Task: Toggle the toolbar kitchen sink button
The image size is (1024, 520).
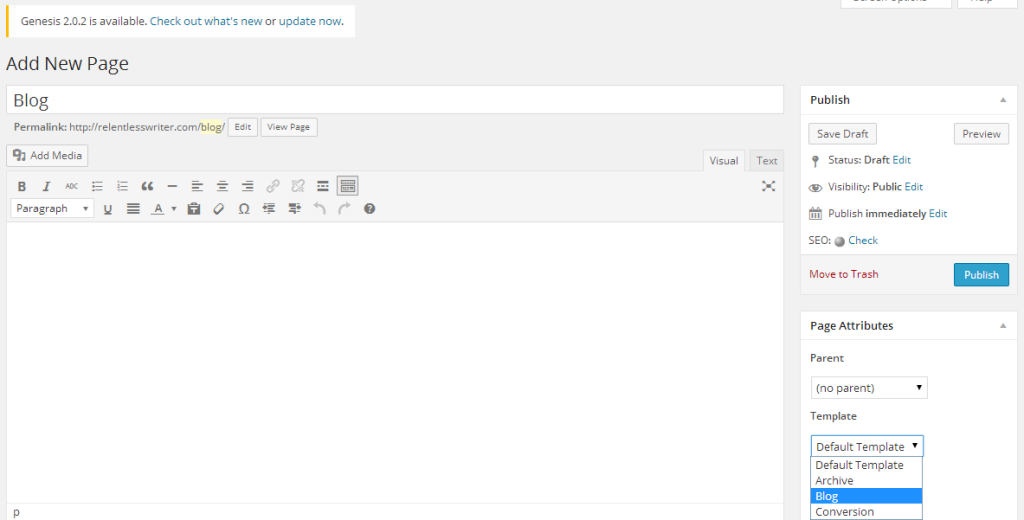Action: (347, 186)
